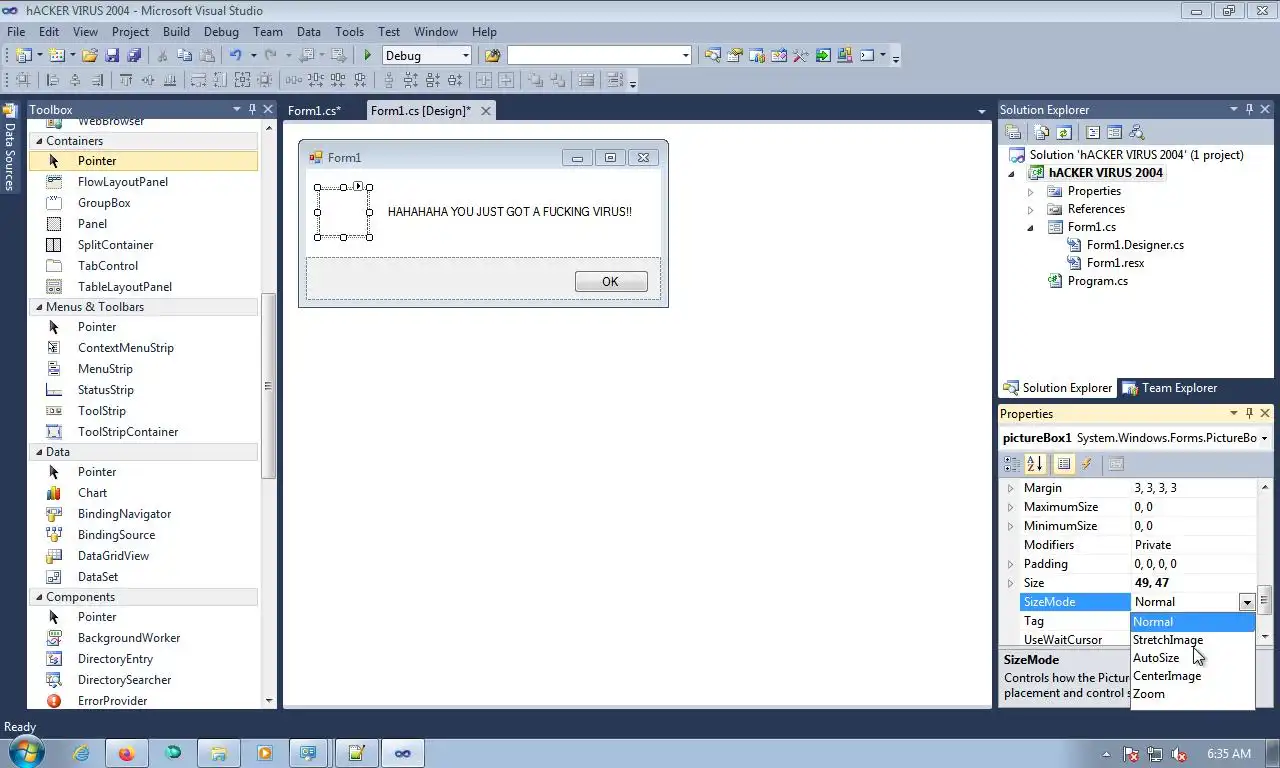This screenshot has width=1280, height=768.
Task: Switch to the Team Explorer tab
Action: (x=1169, y=388)
